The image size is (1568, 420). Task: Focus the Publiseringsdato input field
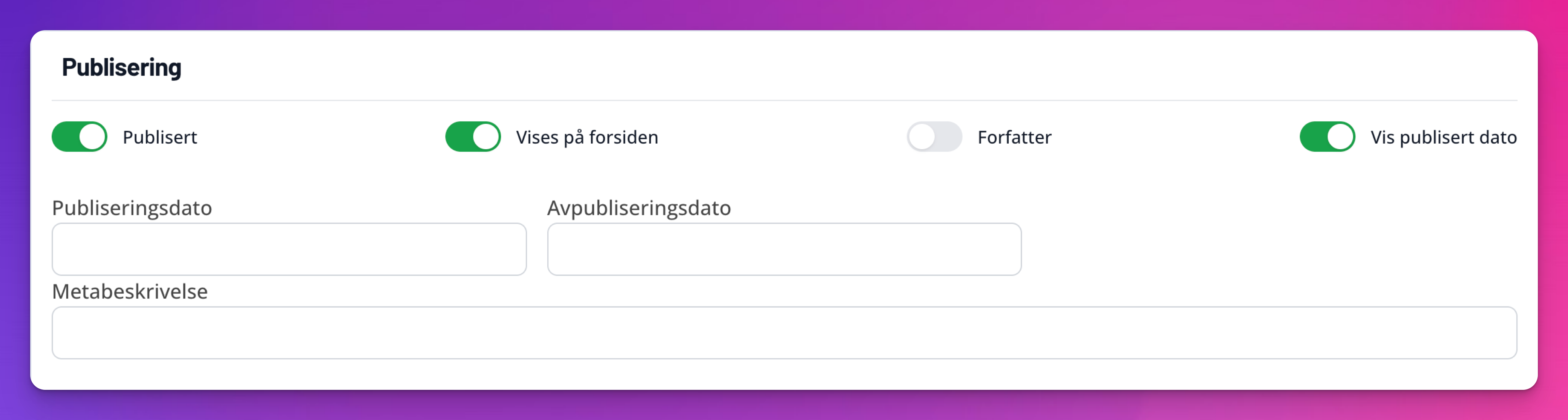[289, 249]
